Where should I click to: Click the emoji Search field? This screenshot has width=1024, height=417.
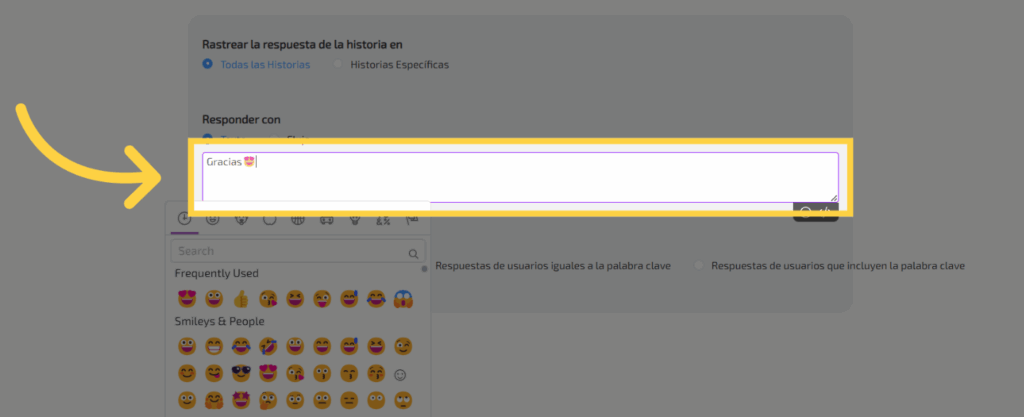[290, 251]
